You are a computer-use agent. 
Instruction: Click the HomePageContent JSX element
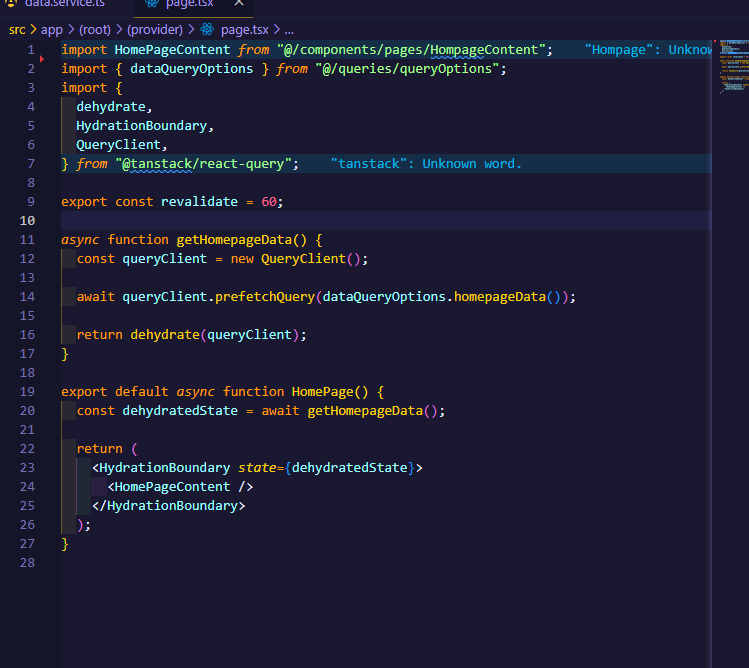tap(180, 487)
